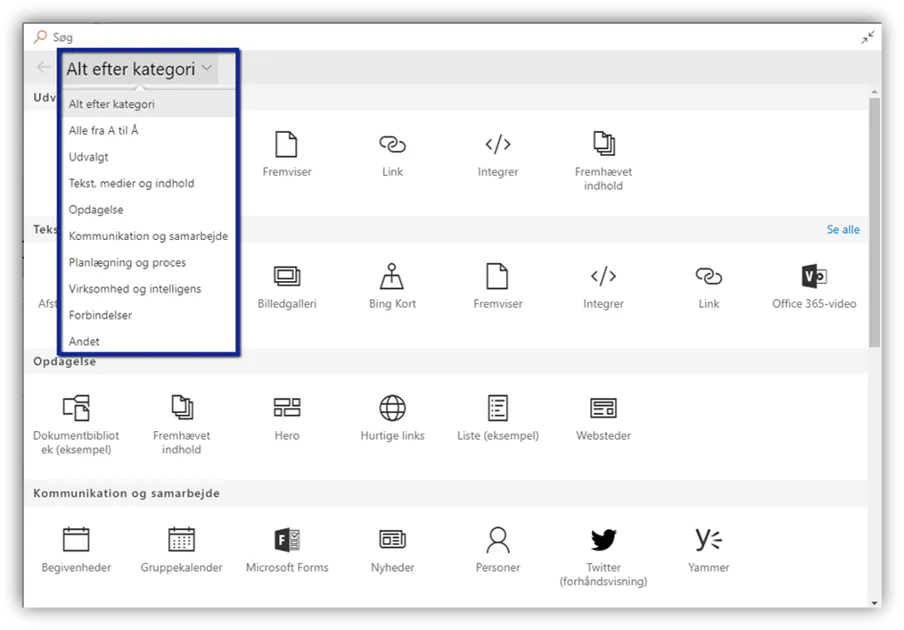The height and width of the screenshot is (630, 904).
Task: Add the Integrer web part under Udvalgt
Action: (498, 154)
